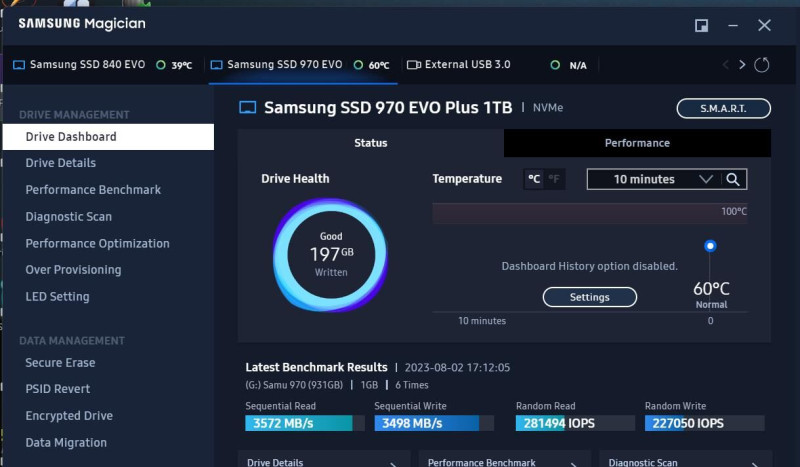800x467 pixels.
Task: Open Performance Optimization in sidebar
Action: 97,243
